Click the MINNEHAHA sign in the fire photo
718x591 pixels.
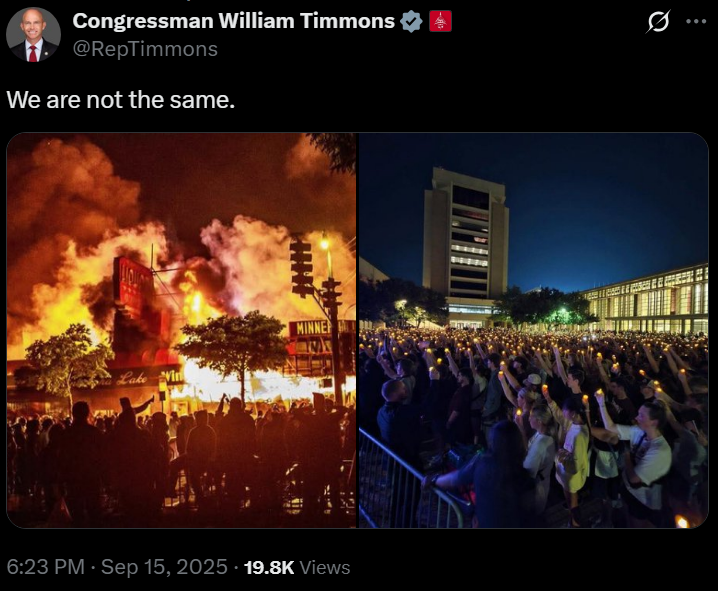click(321, 327)
